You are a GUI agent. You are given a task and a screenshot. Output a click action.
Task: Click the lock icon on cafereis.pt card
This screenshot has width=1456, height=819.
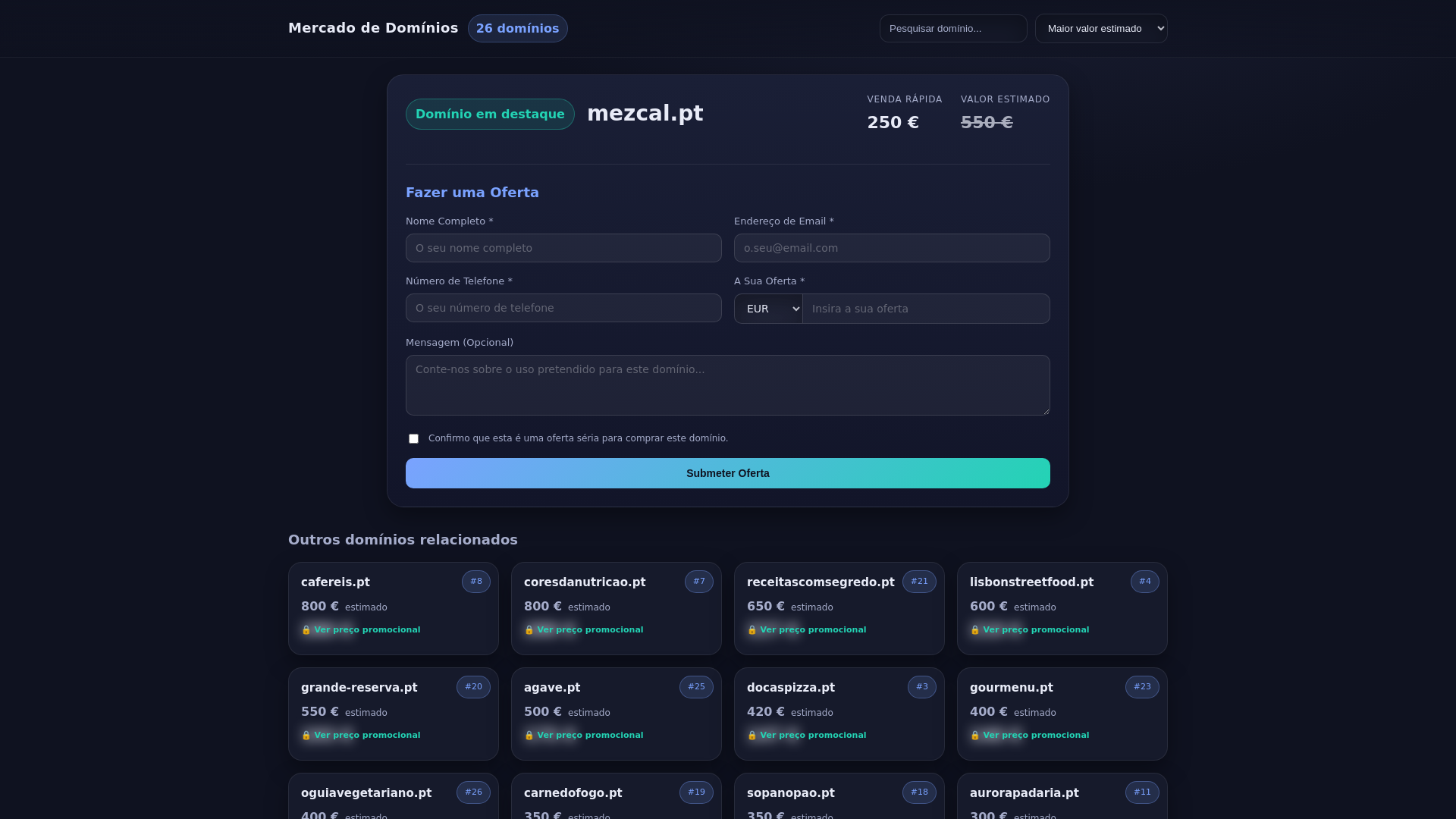click(306, 630)
